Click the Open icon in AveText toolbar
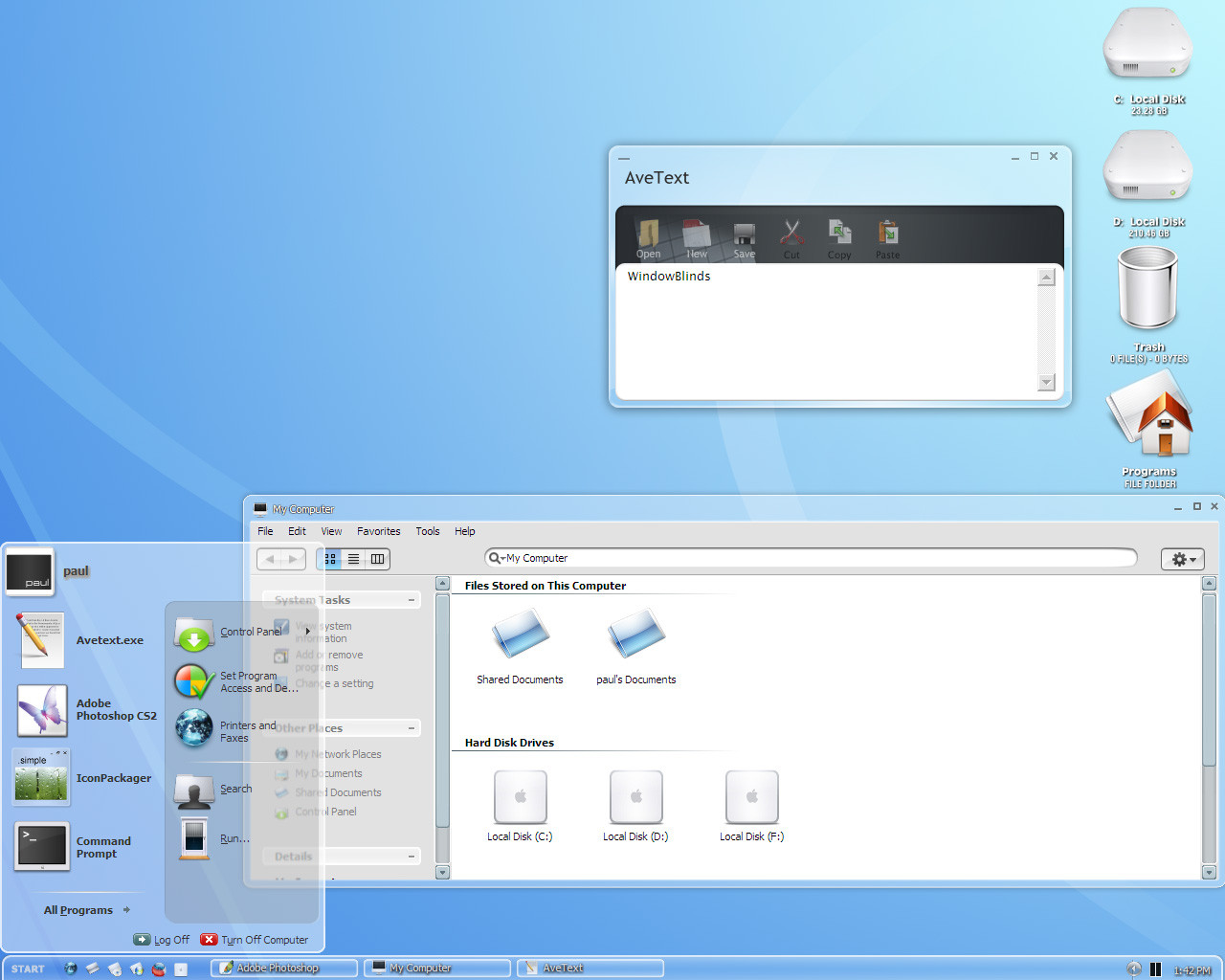 [649, 237]
